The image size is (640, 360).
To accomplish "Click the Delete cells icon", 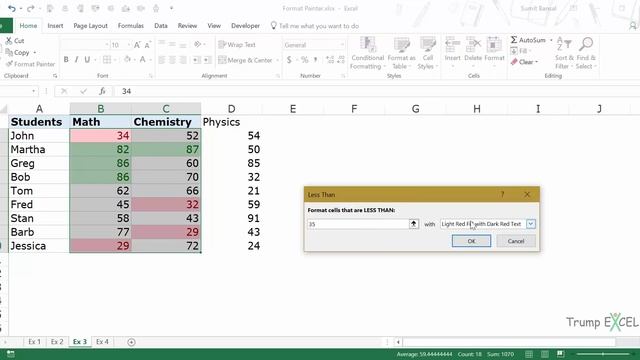I will click(x=473, y=44).
